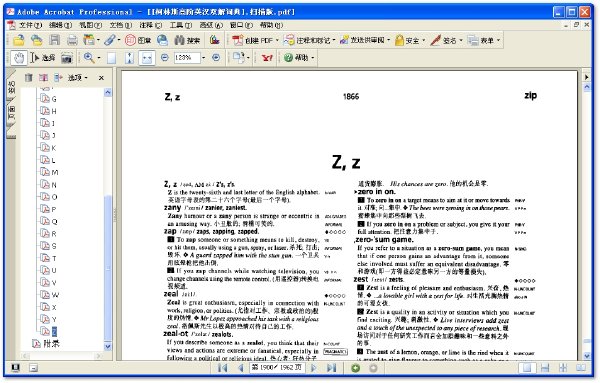The height and width of the screenshot is (383, 600).
Task: Go to the previous page arrow
Action: click(240, 368)
